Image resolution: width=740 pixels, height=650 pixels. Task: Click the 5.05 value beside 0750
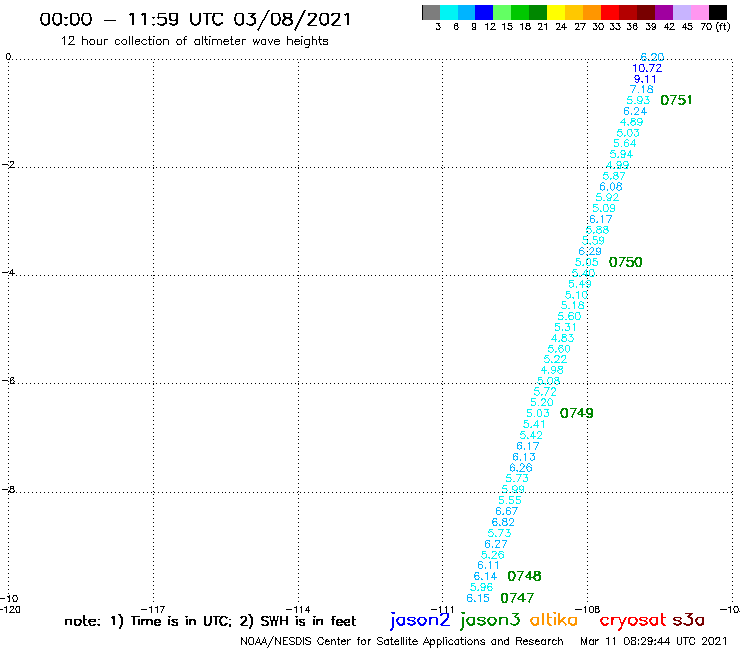click(587, 262)
